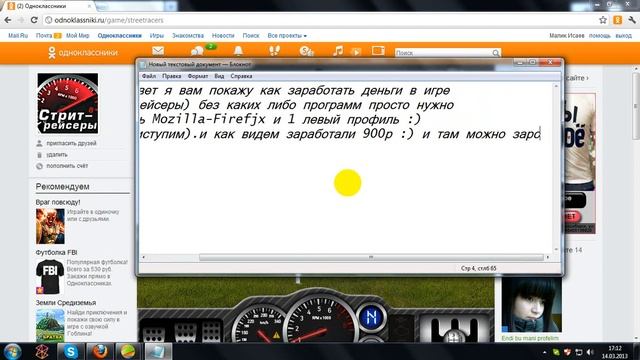Click пригласить друзей link
This screenshot has height=360, width=640.
coord(71,143)
